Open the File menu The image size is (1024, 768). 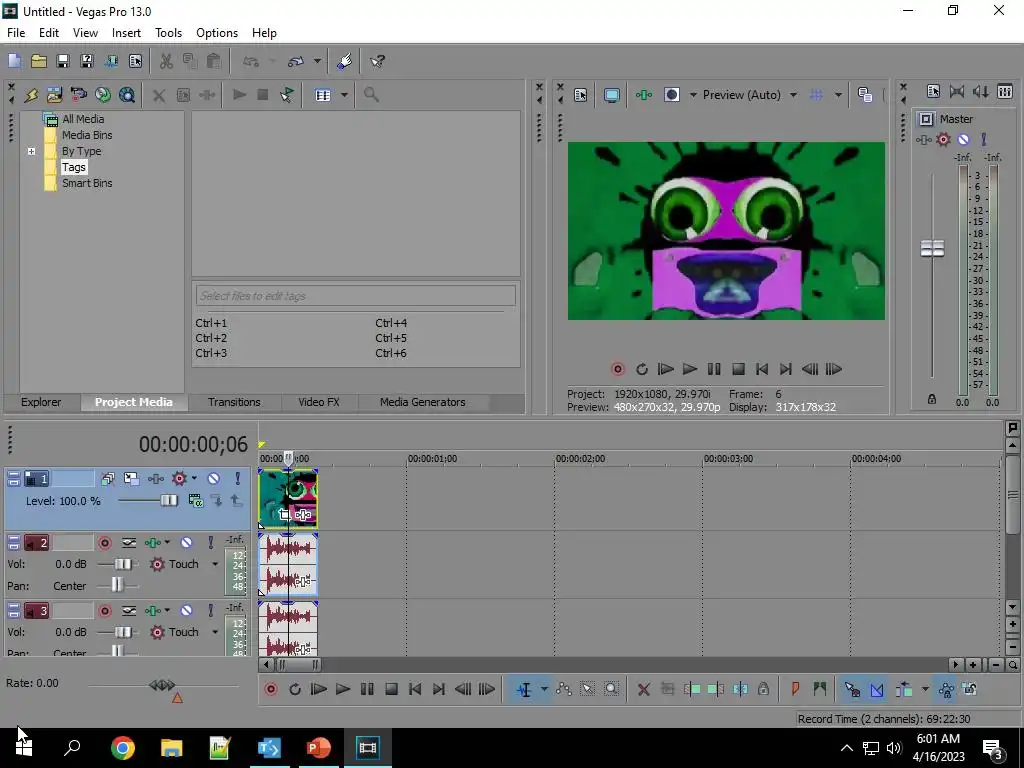[16, 33]
